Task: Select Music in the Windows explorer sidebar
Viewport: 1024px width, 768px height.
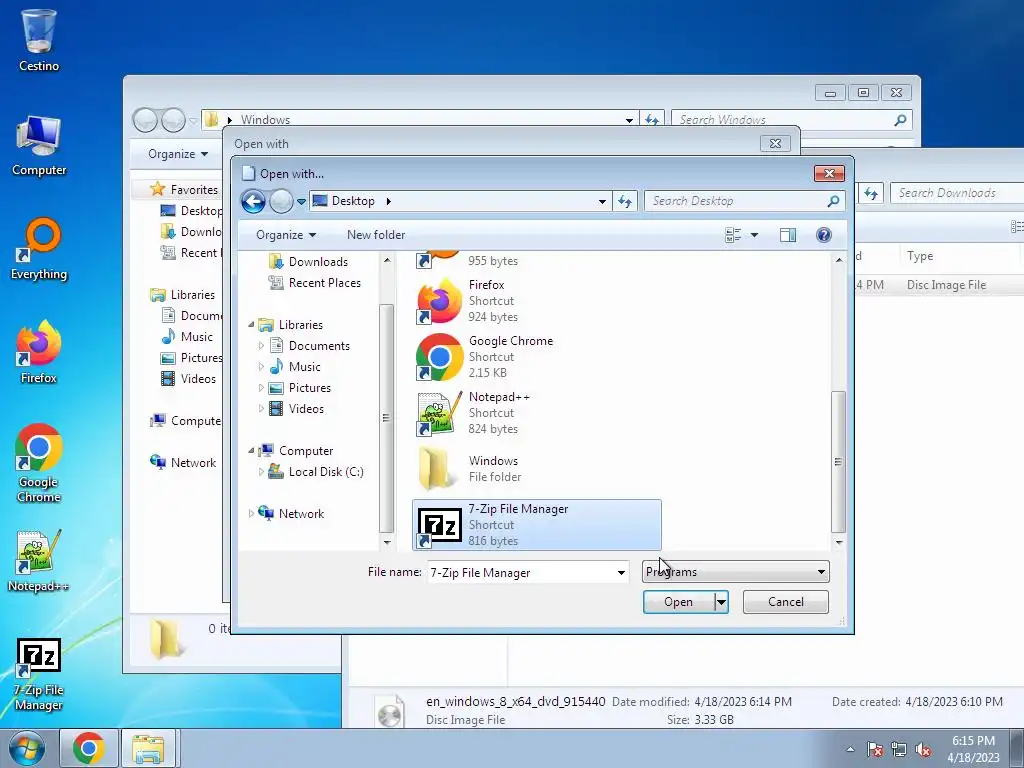Action: [x=197, y=337]
